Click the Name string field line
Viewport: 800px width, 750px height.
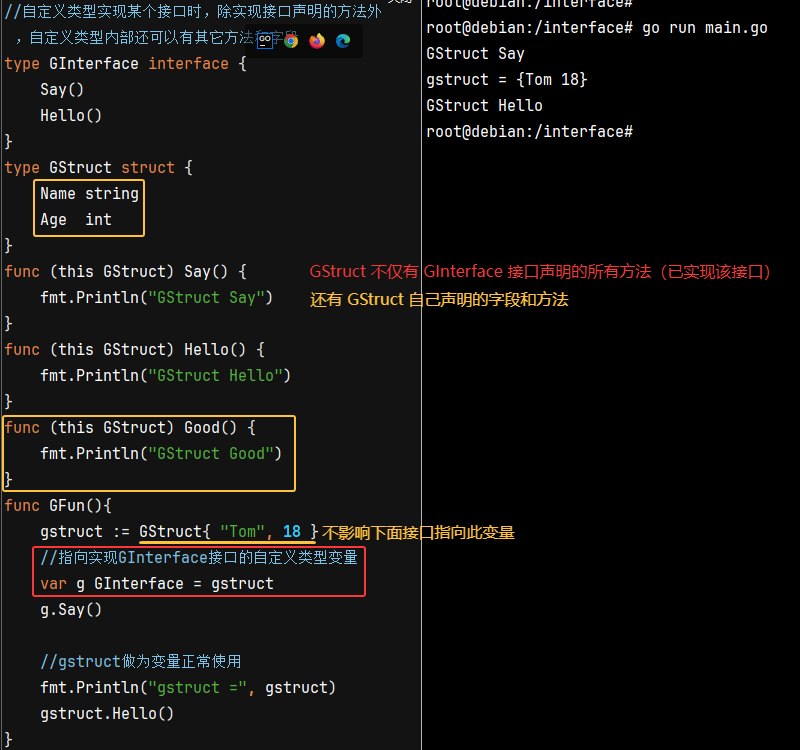pos(89,194)
